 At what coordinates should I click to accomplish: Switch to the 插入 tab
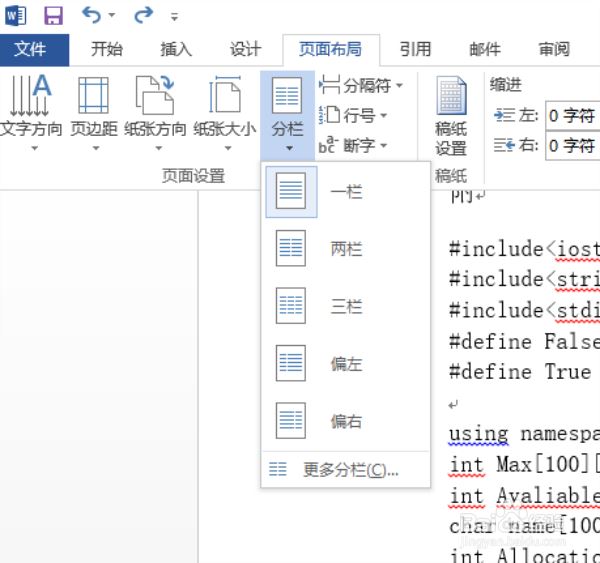pyautogui.click(x=176, y=49)
